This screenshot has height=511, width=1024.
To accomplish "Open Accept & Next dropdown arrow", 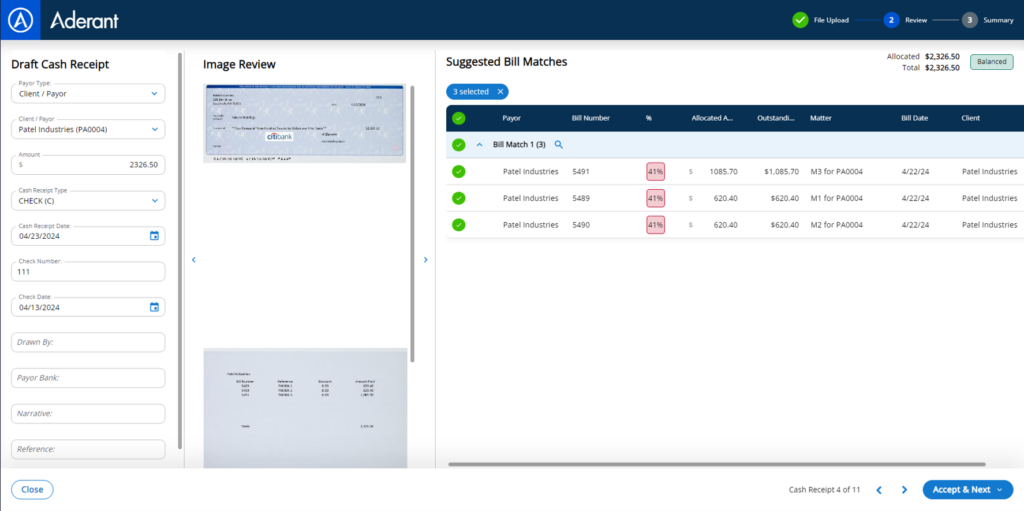I will 1000,489.
